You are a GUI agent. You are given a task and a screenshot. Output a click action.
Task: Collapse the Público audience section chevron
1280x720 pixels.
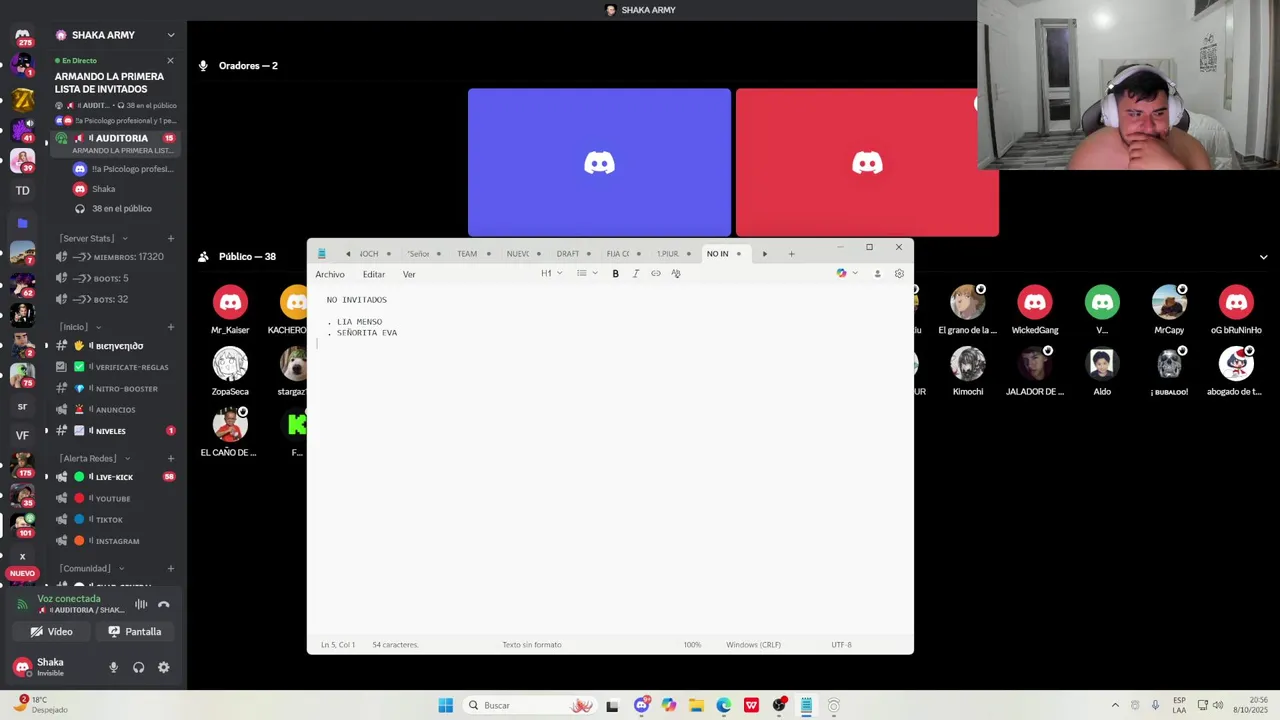coord(1263,257)
